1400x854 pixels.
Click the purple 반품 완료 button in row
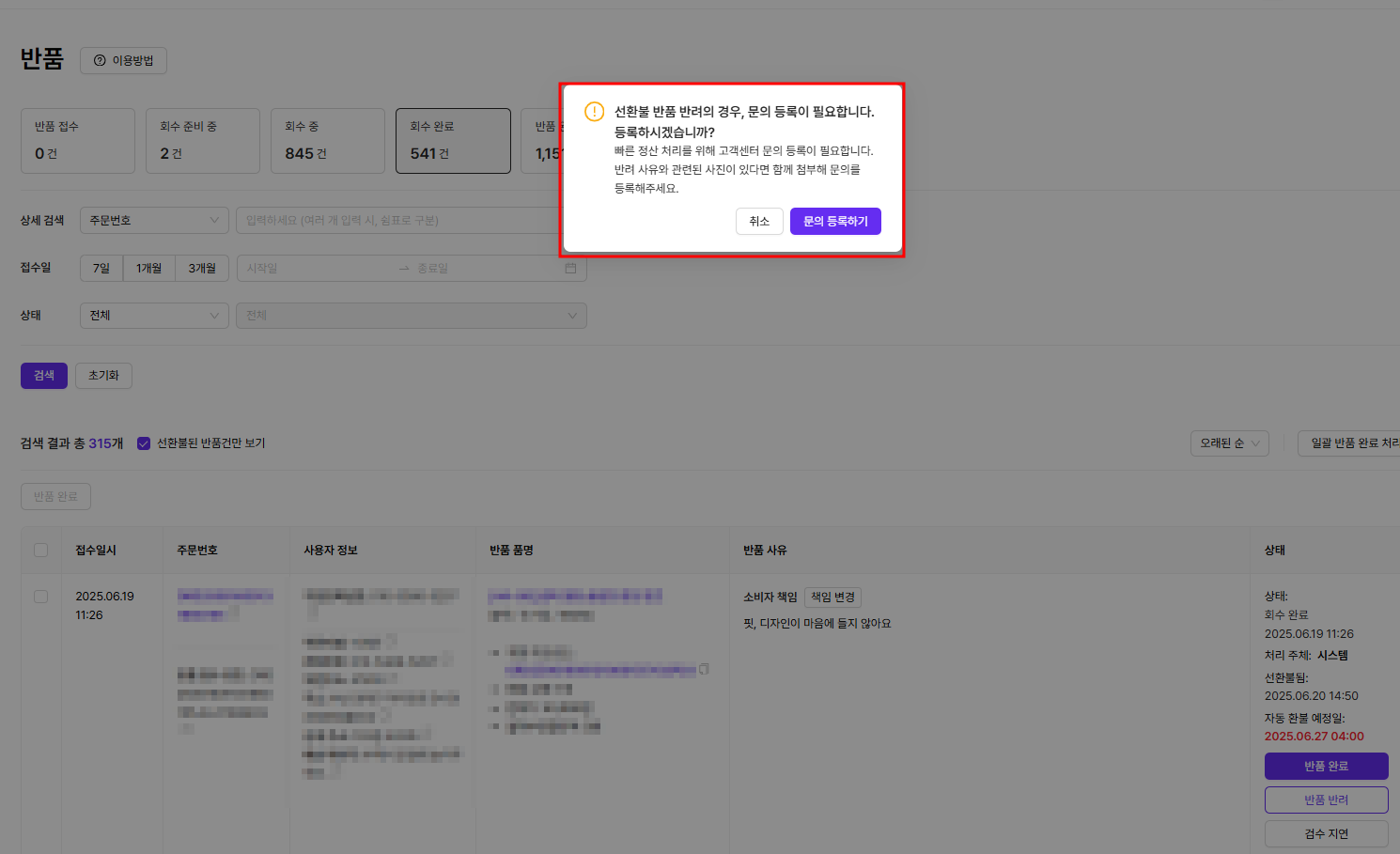(1326, 766)
